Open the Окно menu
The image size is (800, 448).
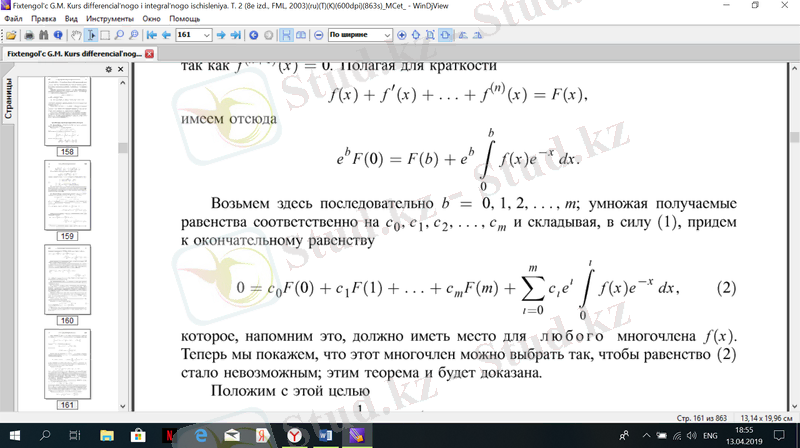pyautogui.click(x=151, y=19)
